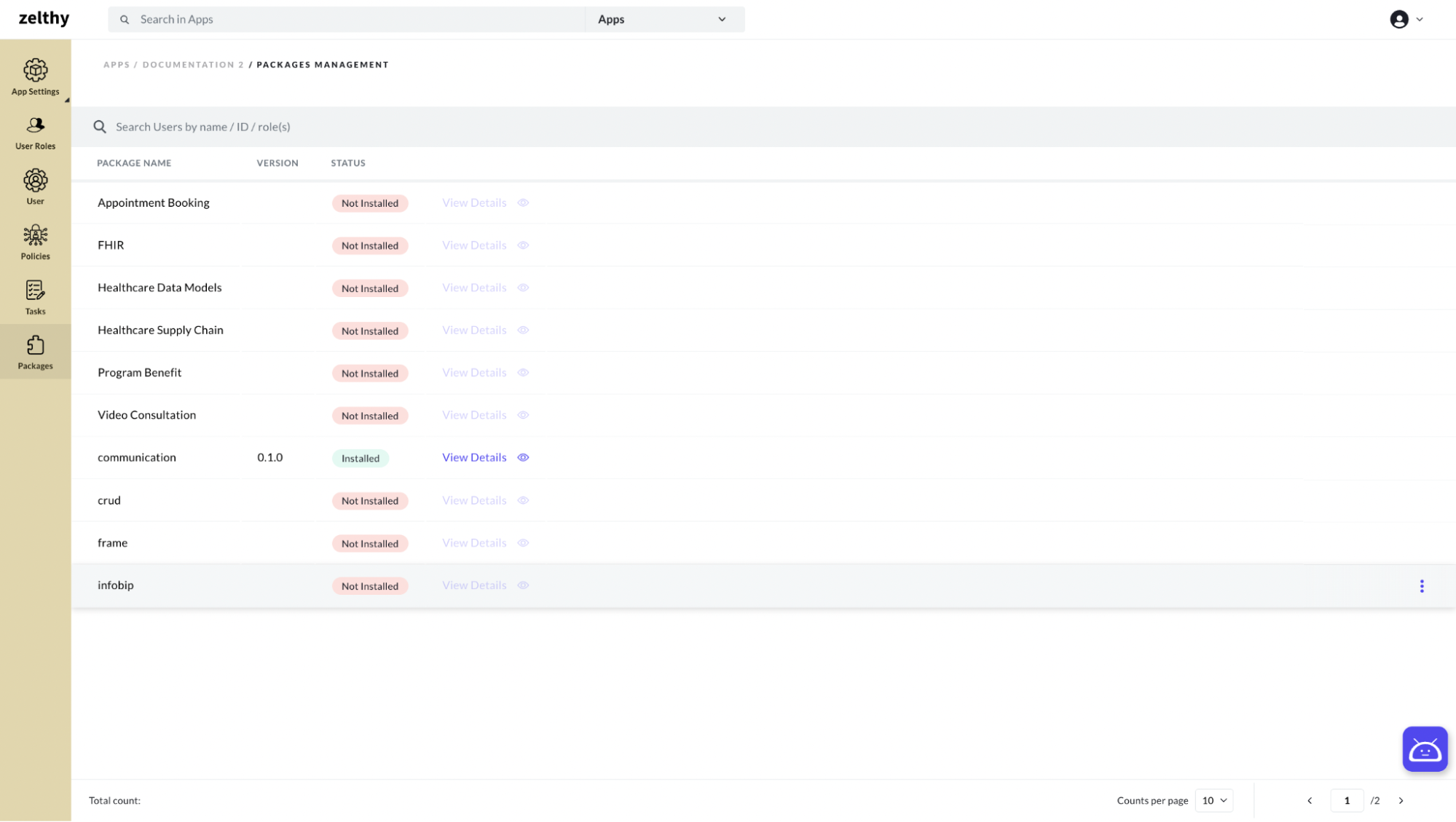The image size is (1456, 822).
Task: View Details for Video Consultation
Action: point(474,415)
